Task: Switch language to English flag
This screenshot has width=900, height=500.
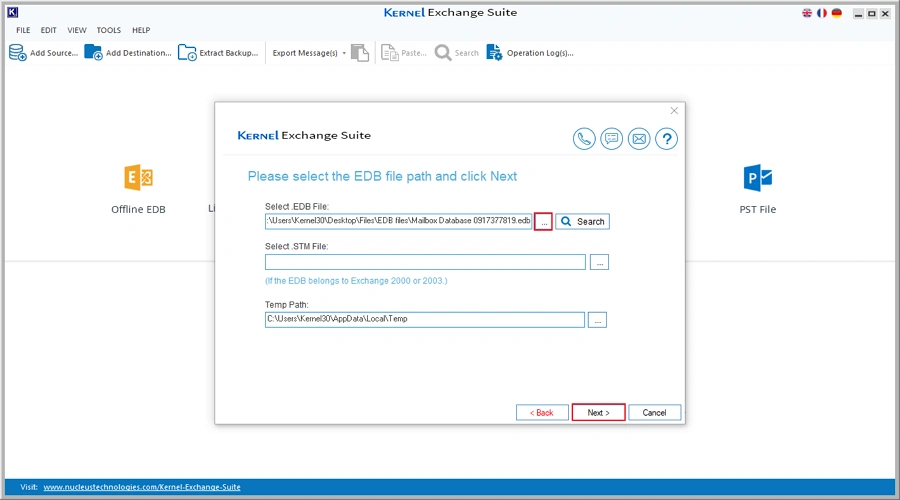Action: [807, 13]
